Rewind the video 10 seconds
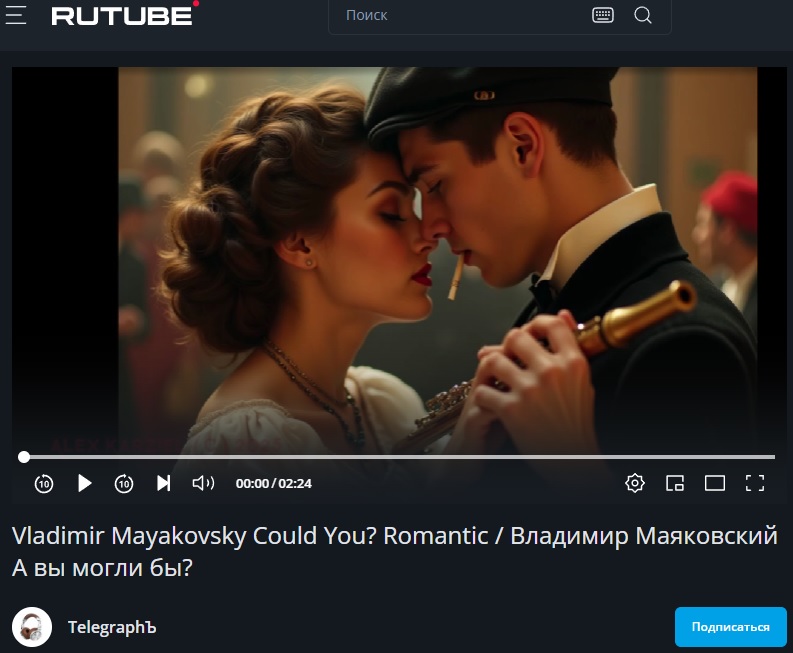Viewport: 793px width, 653px height. (x=44, y=484)
